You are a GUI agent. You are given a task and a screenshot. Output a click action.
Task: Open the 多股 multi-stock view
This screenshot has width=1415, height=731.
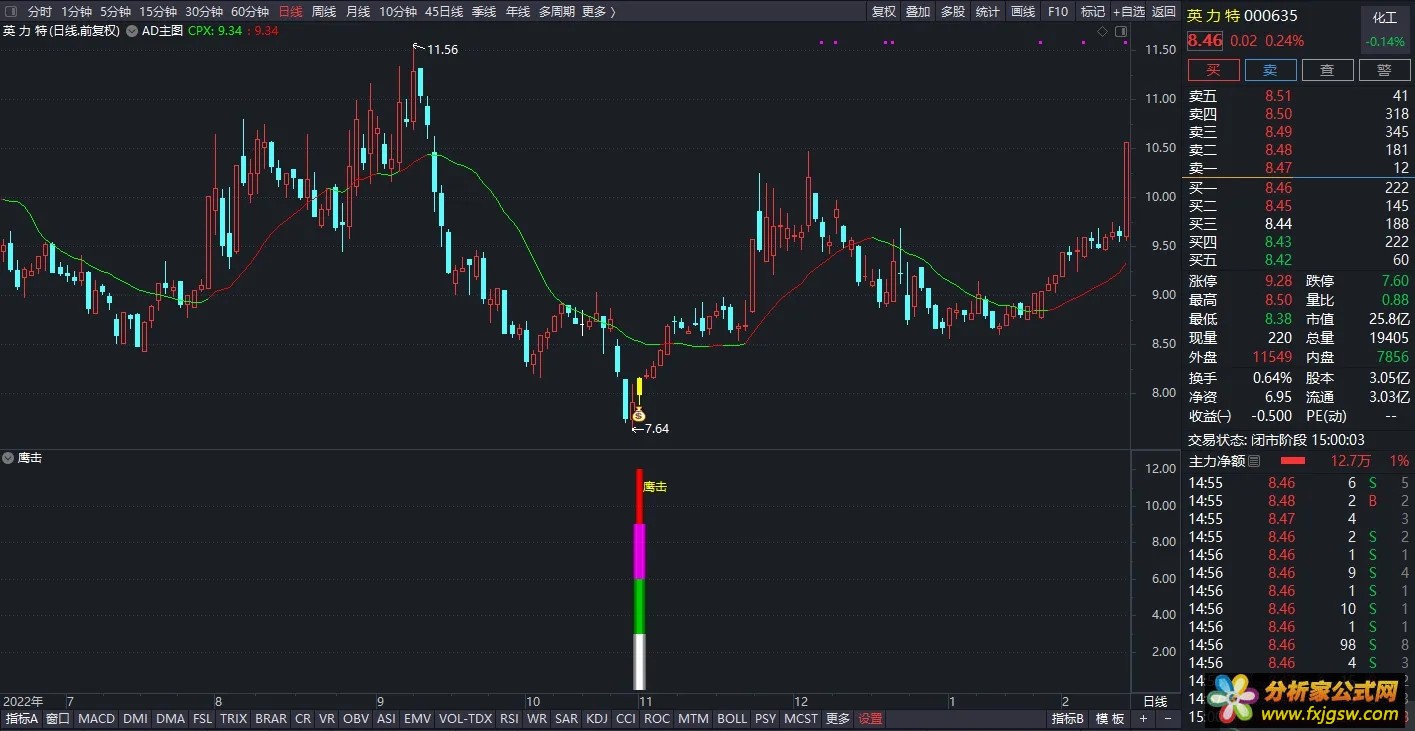click(953, 12)
